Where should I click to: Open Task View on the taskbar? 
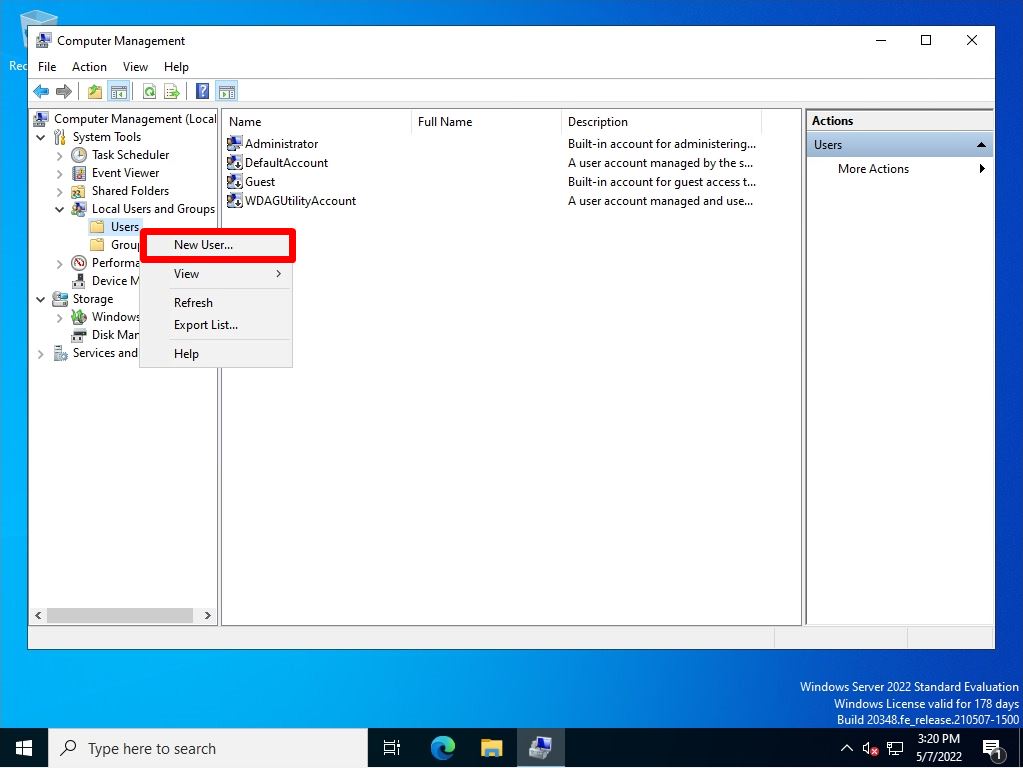(x=391, y=748)
